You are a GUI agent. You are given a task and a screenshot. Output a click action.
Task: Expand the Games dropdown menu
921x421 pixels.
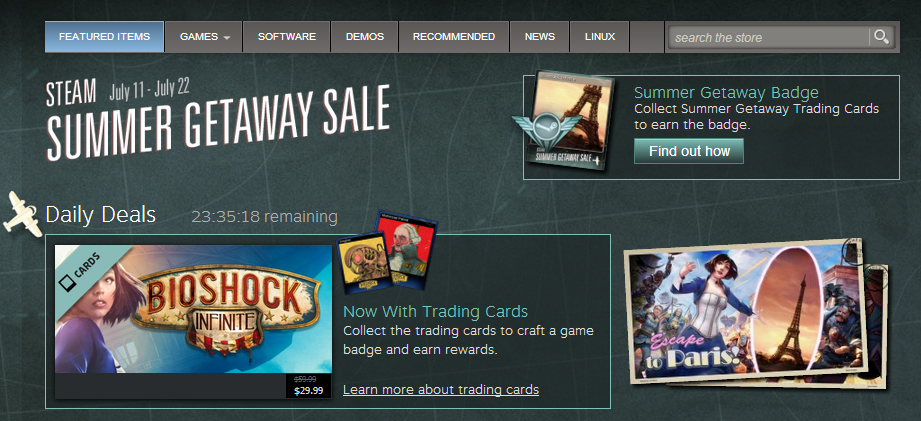204,36
